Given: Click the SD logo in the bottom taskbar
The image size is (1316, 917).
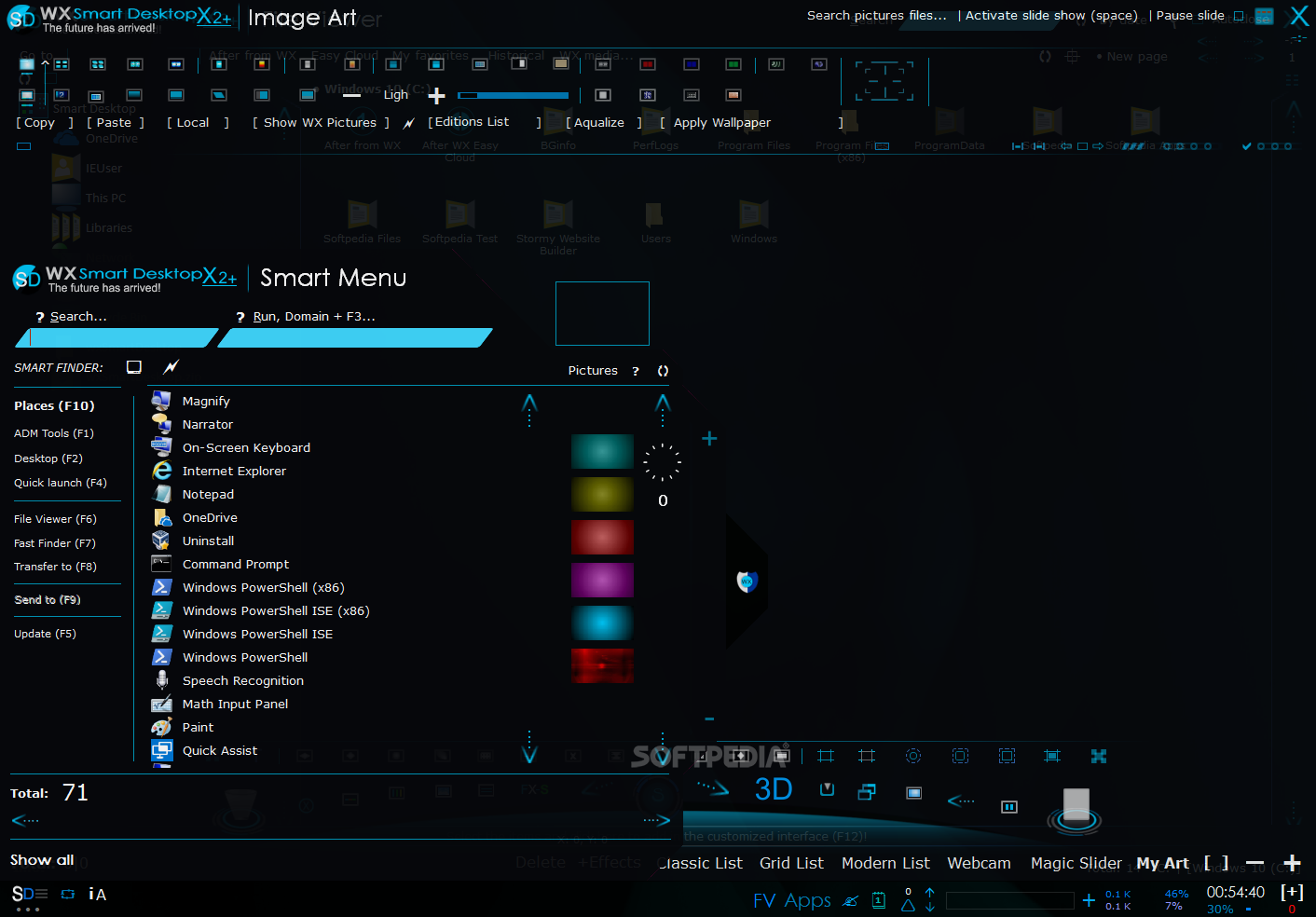Looking at the screenshot, I should pos(29,895).
